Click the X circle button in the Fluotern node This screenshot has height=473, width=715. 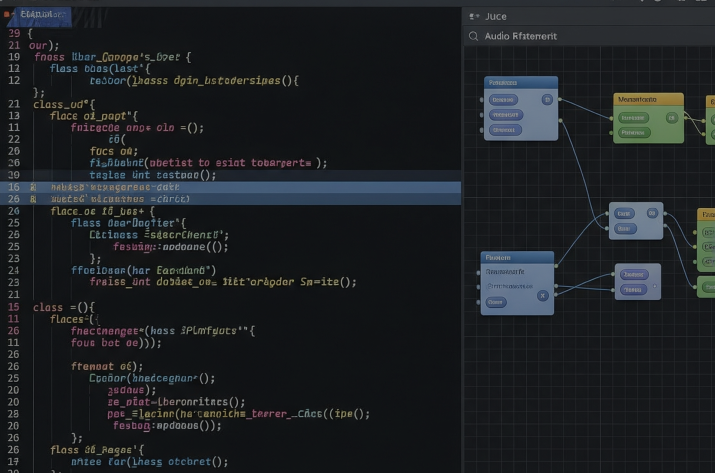click(x=542, y=296)
